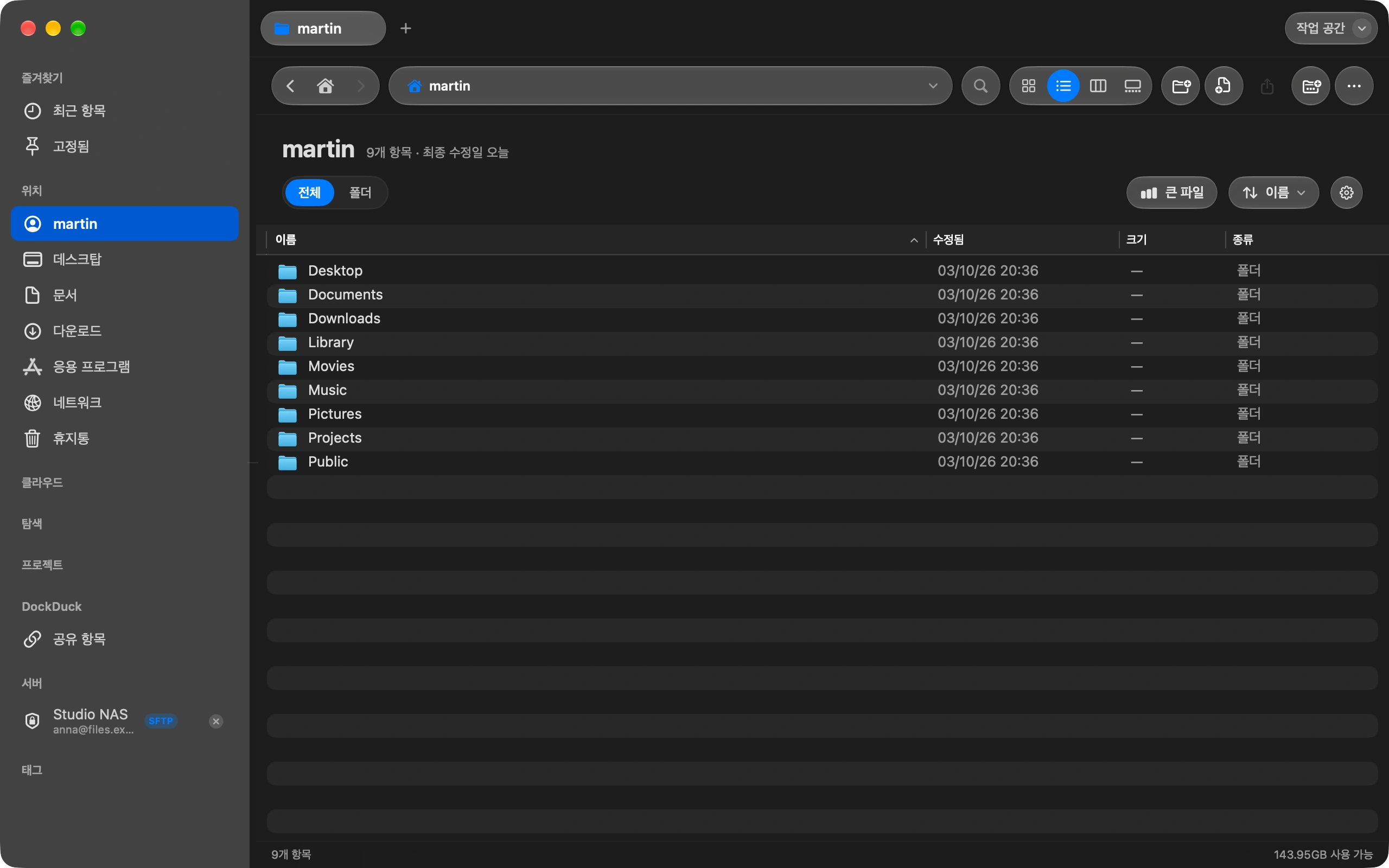Click the share icon in the toolbar
This screenshot has width=1389, height=868.
(x=1267, y=86)
